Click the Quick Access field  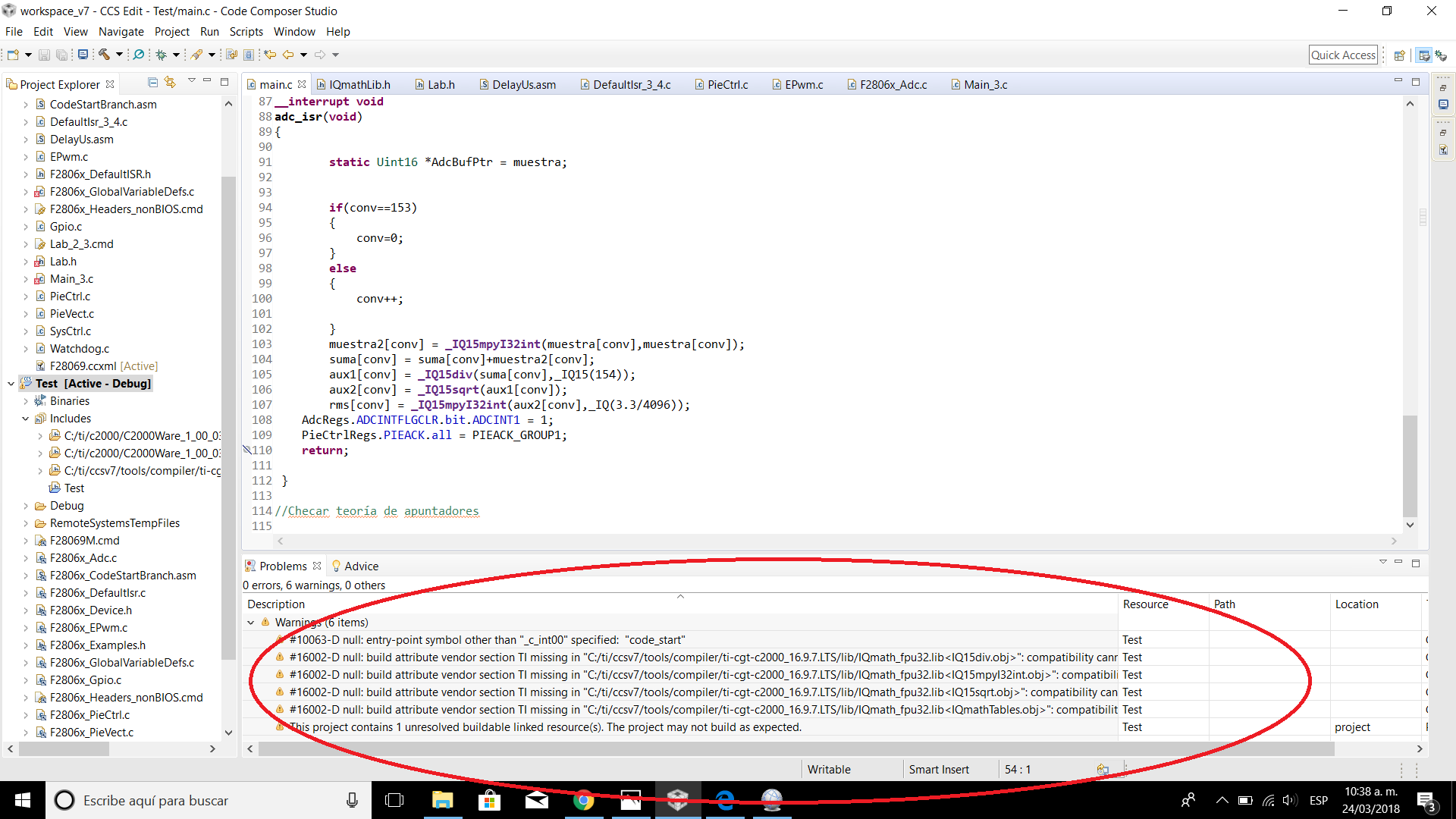[x=1342, y=55]
